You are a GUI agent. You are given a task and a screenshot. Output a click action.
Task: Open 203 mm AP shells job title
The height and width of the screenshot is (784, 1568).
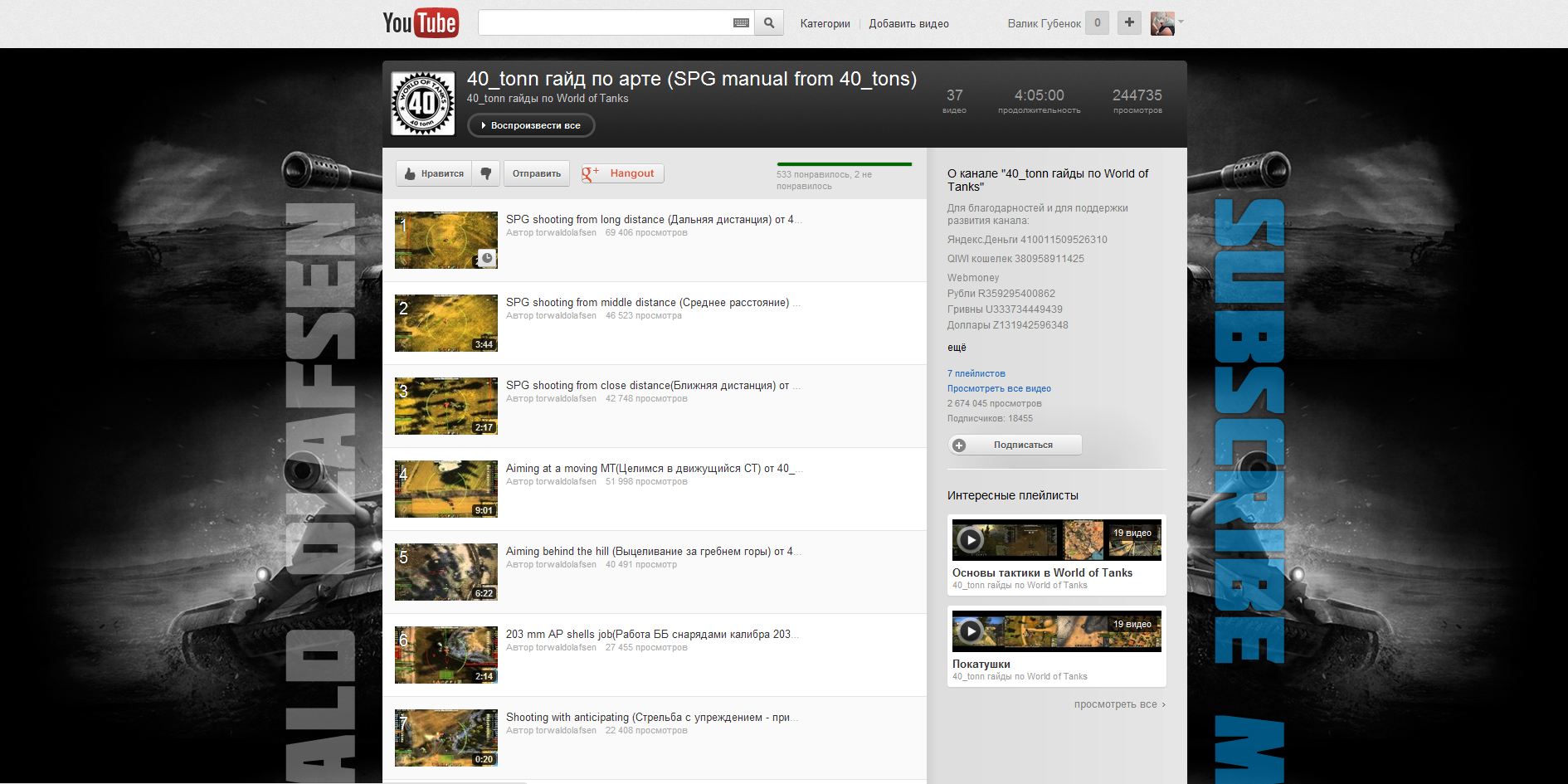pos(652,635)
